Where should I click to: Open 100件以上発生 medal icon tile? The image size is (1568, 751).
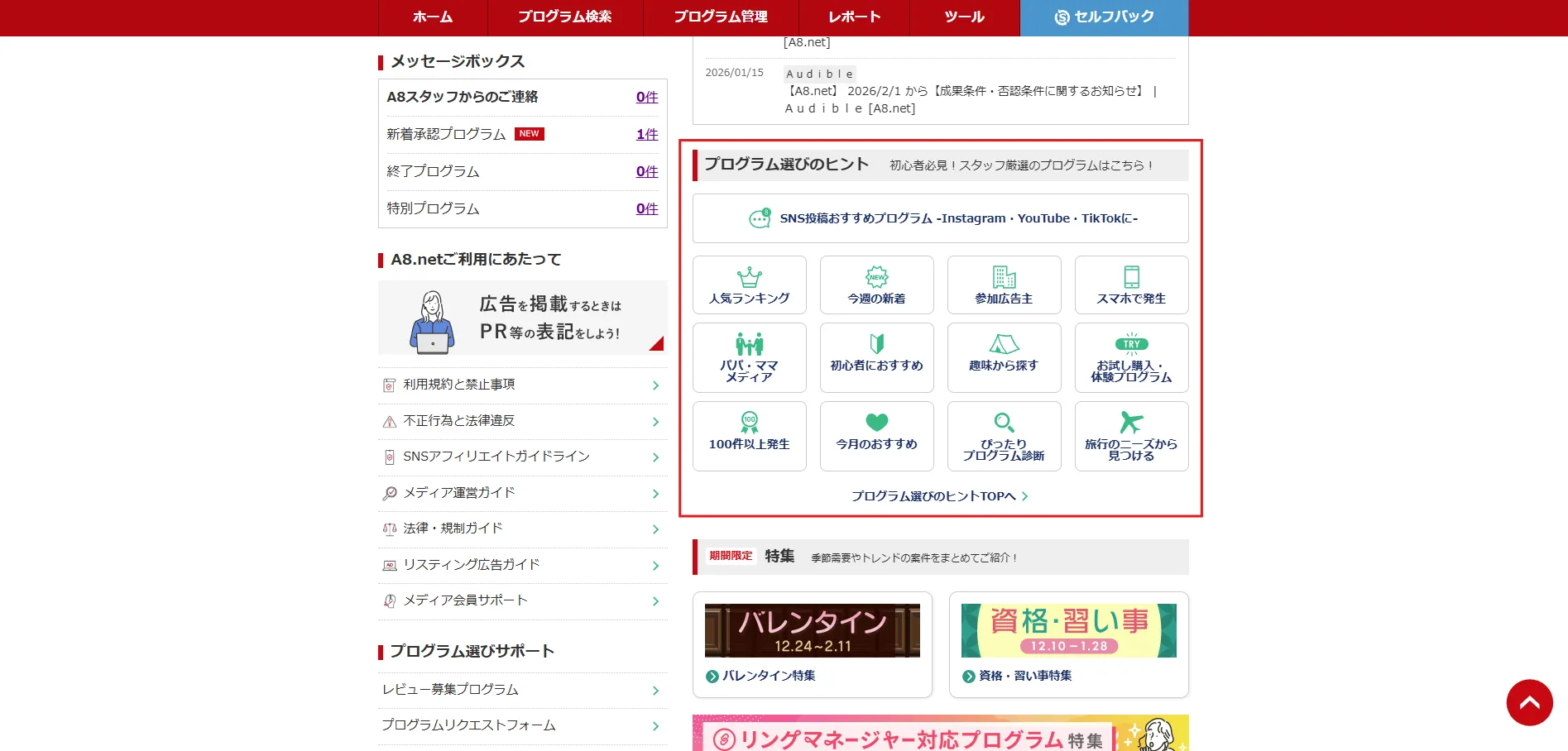point(749,436)
